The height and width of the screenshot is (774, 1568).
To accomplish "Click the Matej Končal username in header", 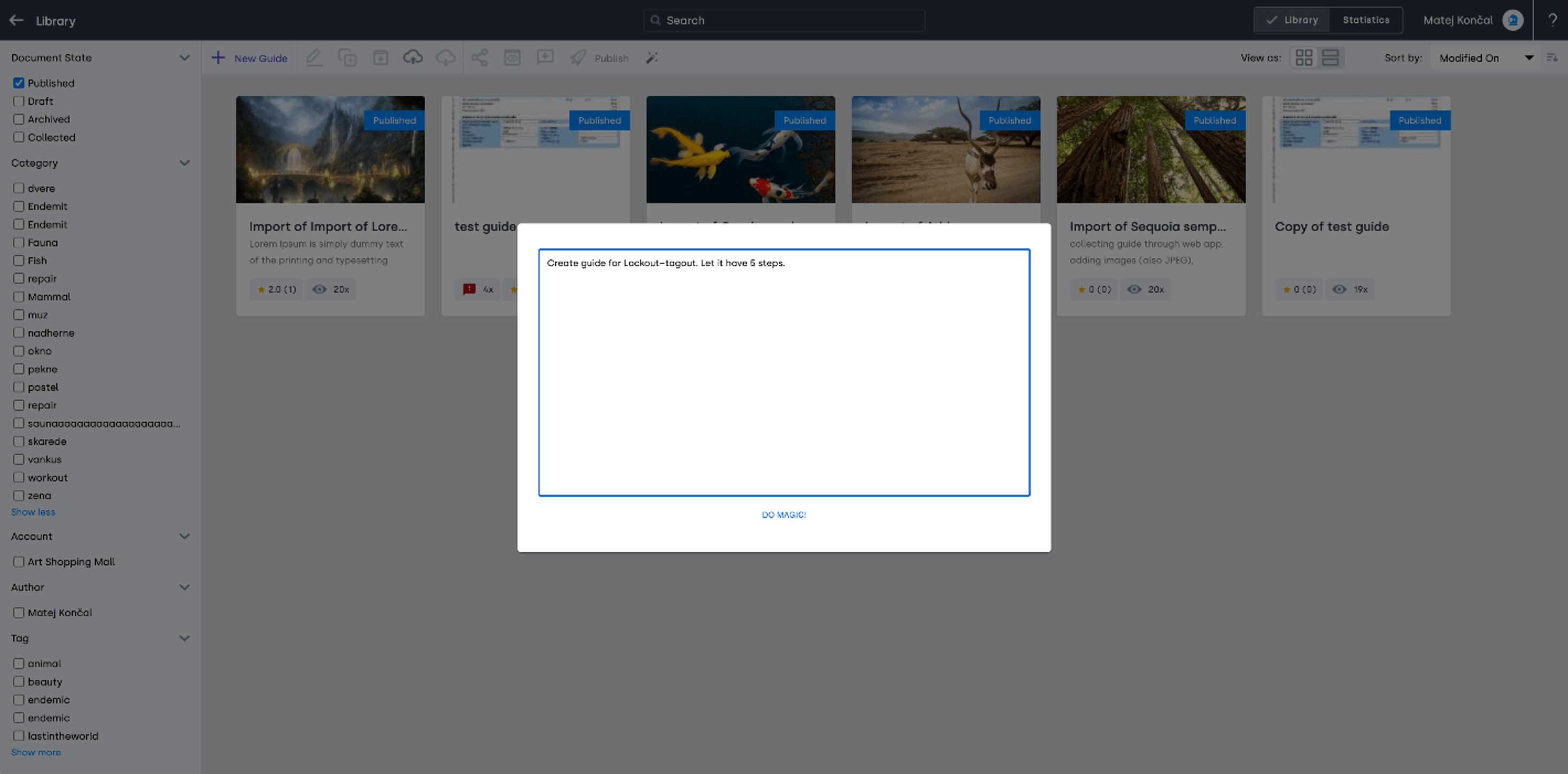I will [x=1458, y=20].
